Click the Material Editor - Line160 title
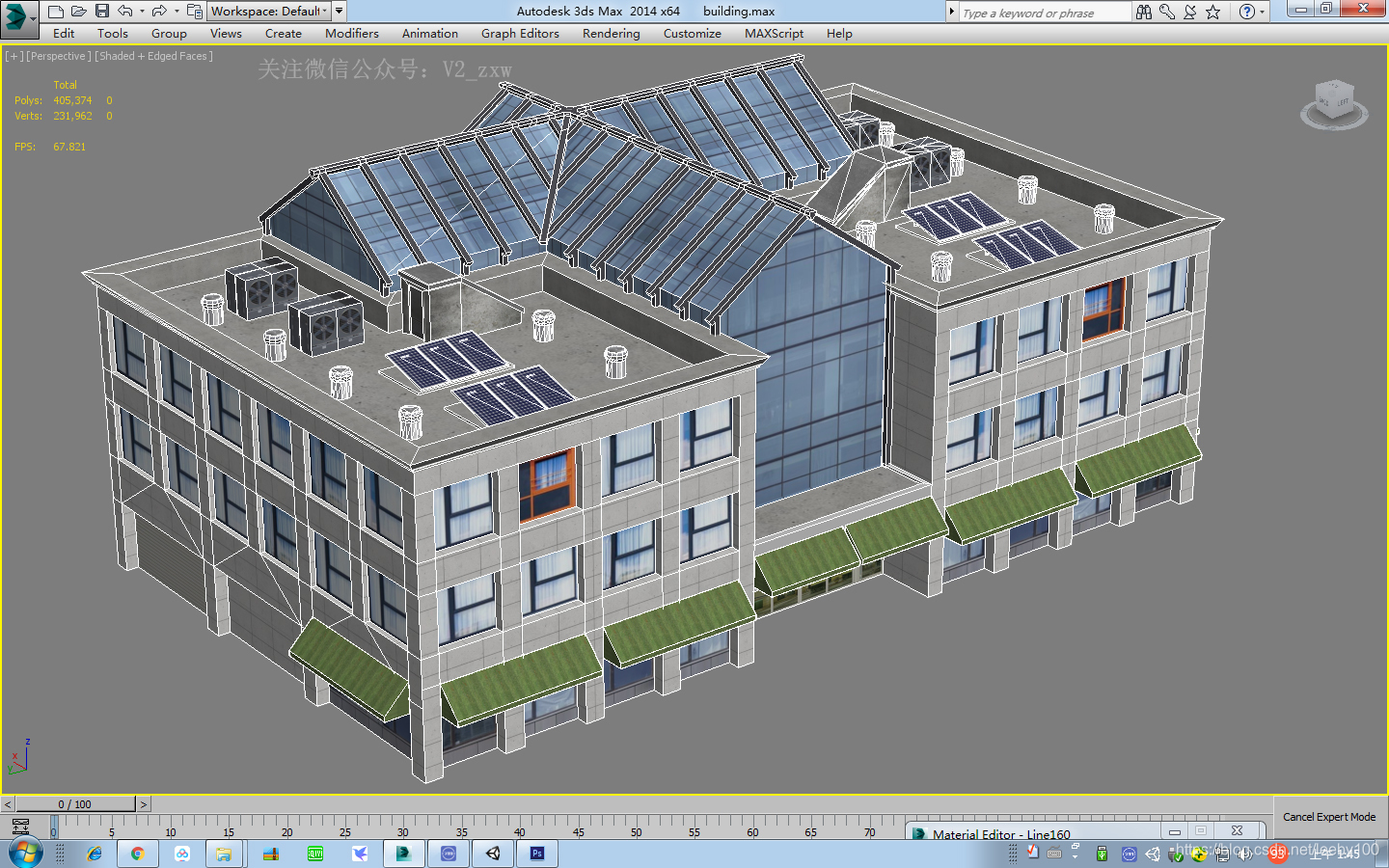 pos(1001,834)
